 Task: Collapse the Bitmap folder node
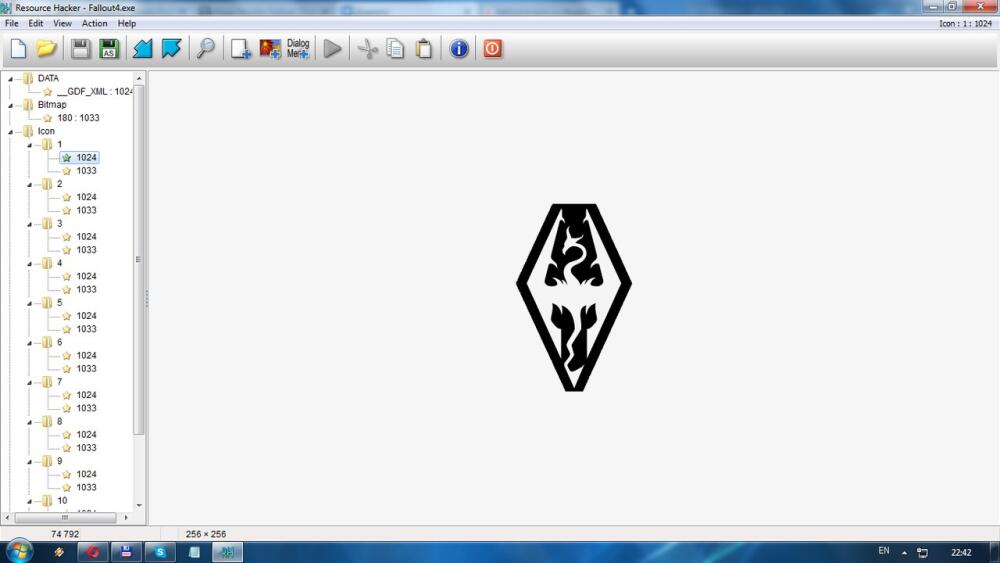point(10,105)
